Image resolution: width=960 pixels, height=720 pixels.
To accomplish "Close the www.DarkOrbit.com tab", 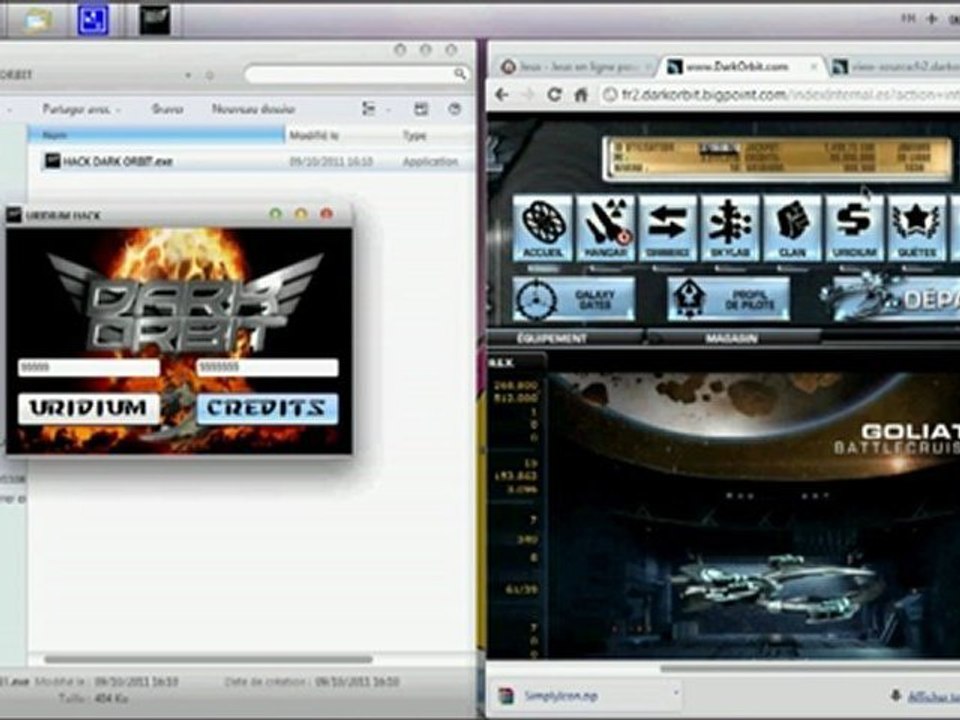I will click(x=814, y=66).
